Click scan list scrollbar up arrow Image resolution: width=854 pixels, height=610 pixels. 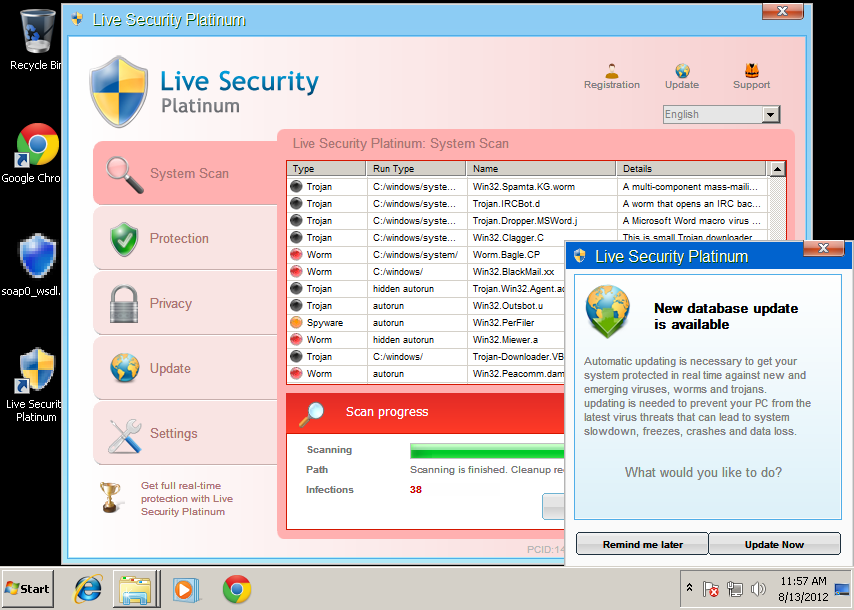777,169
